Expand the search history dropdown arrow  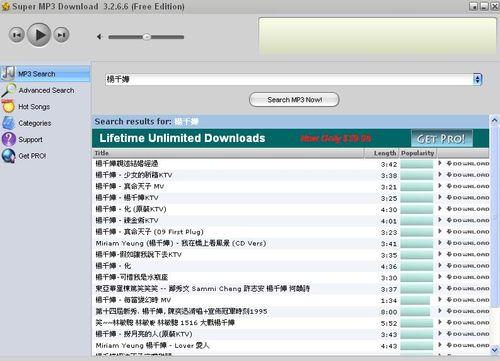point(478,79)
